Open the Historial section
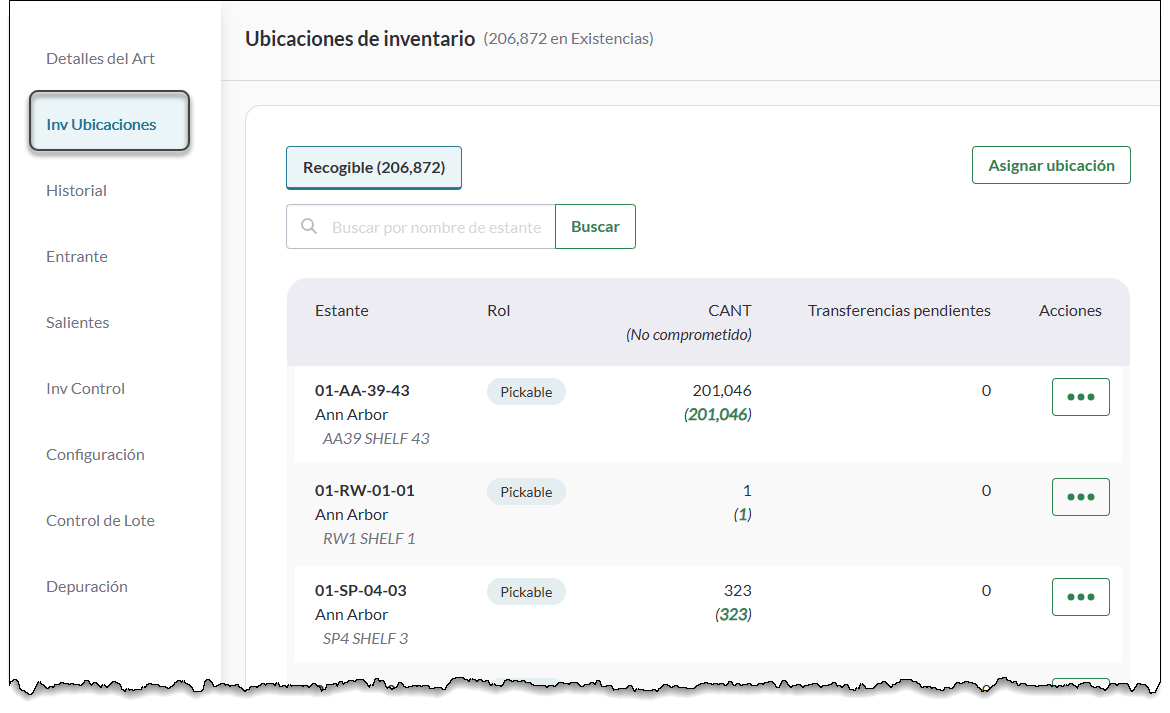Image resolution: width=1170 pixels, height=713 pixels. [x=76, y=190]
